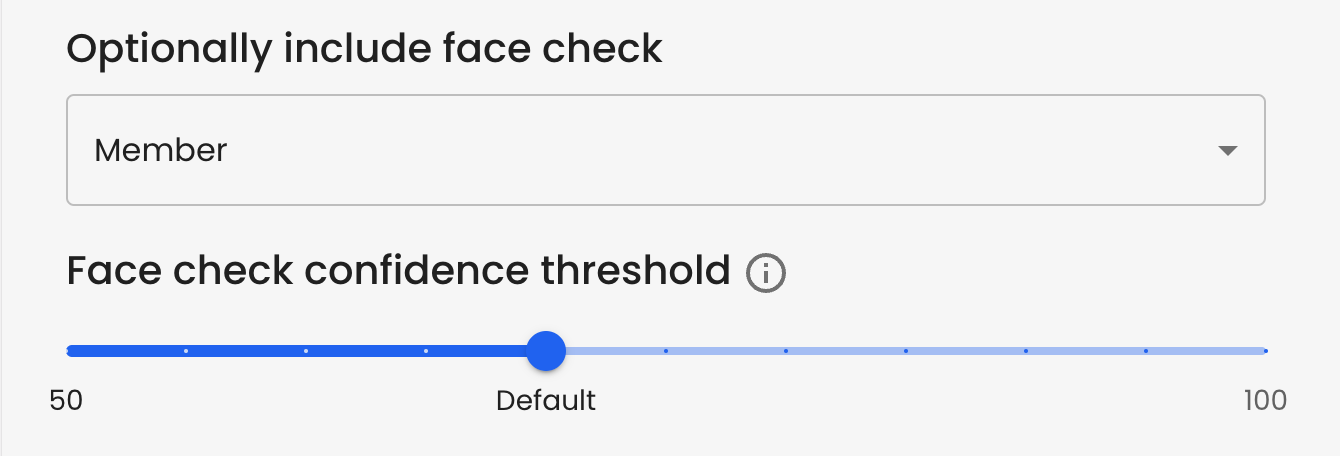Click 'Face check confidence threshold' label

point(398,270)
